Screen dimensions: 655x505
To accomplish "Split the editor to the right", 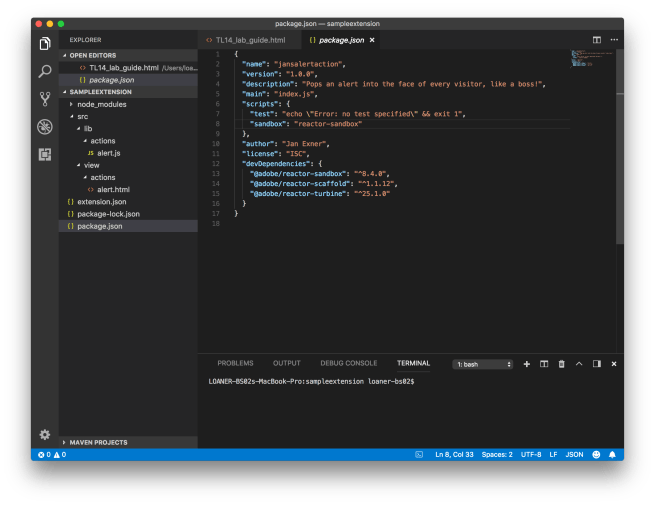I will [x=597, y=40].
